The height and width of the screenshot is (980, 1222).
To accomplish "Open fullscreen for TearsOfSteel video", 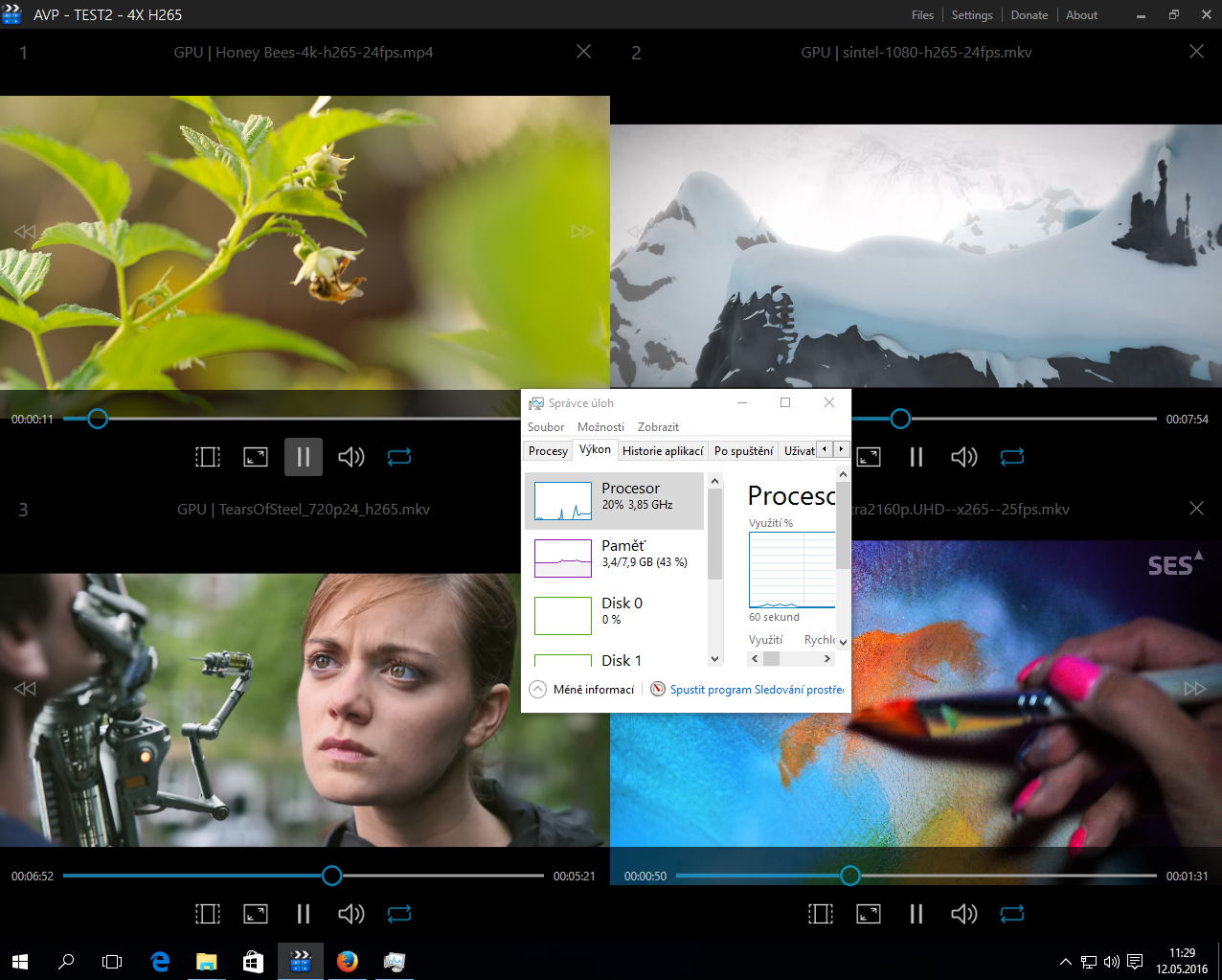I will [256, 914].
